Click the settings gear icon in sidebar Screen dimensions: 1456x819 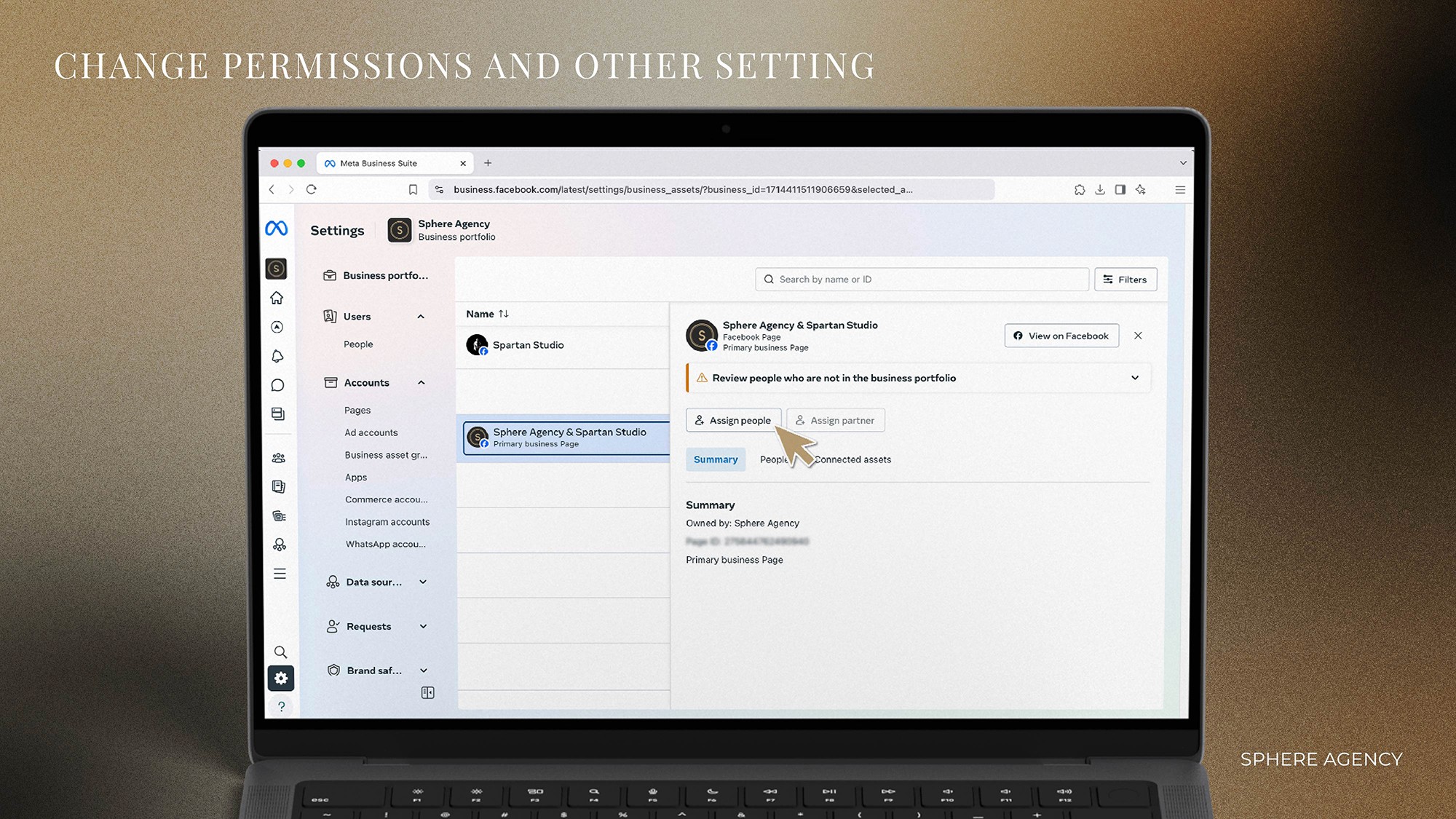pos(281,678)
